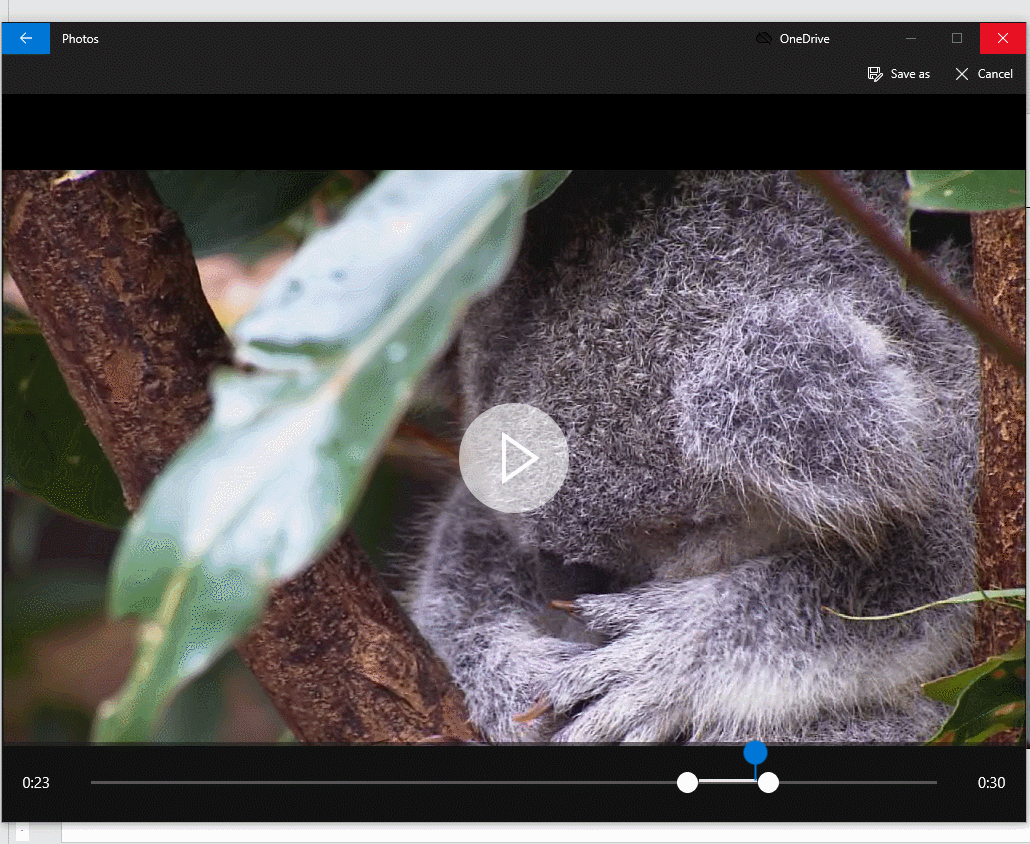Image resolution: width=1030 pixels, height=844 pixels.
Task: Minimize the Photos window
Action: tap(911, 38)
